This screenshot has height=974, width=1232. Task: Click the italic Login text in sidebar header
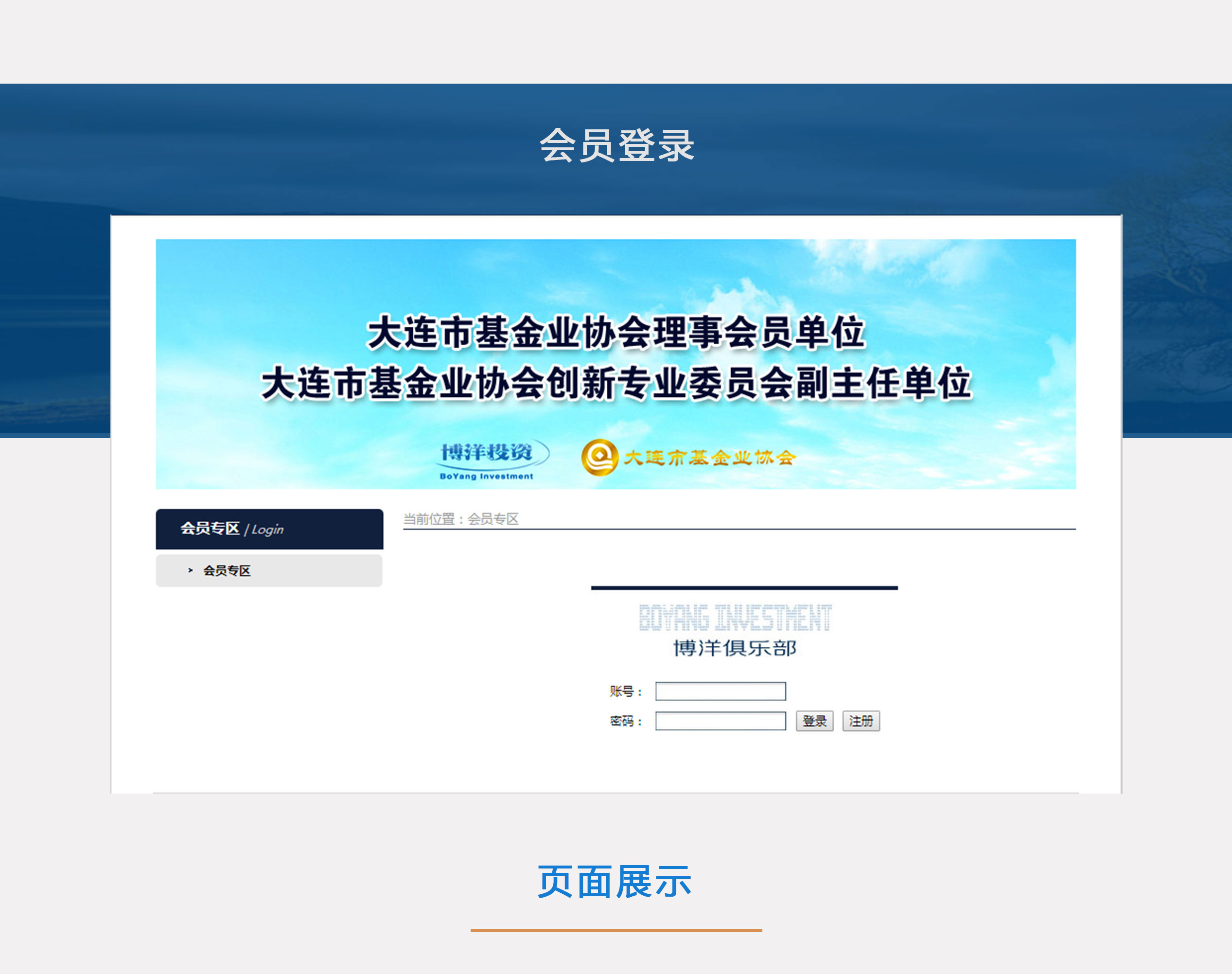click(267, 530)
